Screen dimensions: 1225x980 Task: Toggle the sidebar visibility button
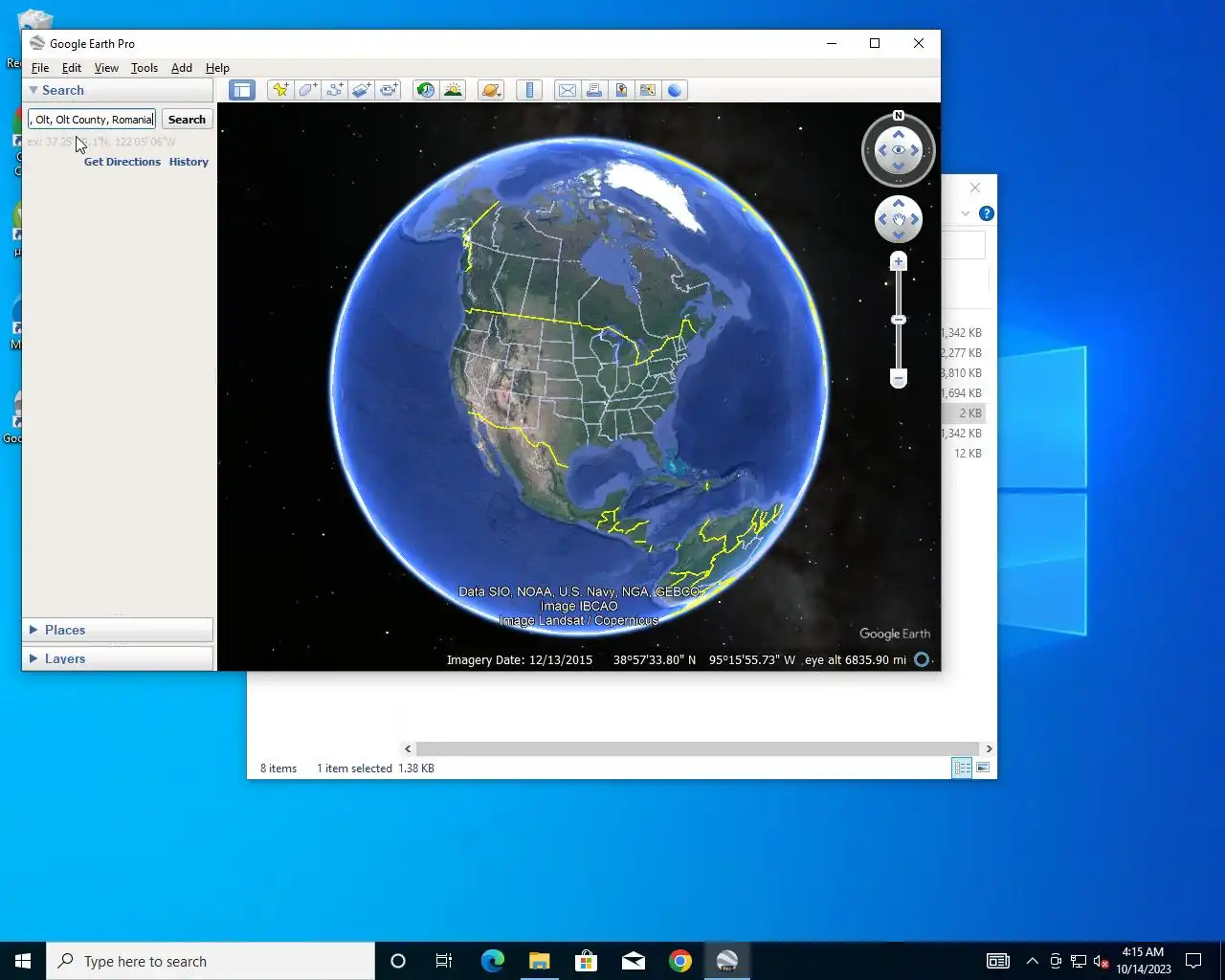(242, 90)
